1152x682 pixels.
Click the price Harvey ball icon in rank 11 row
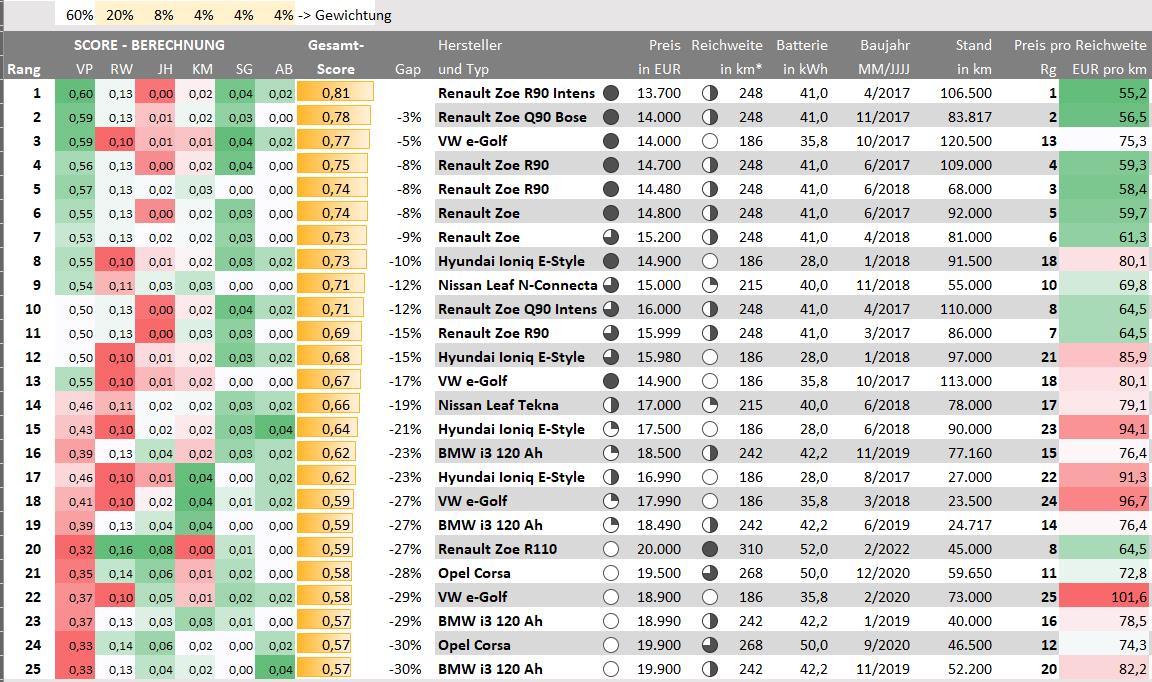(x=611, y=333)
